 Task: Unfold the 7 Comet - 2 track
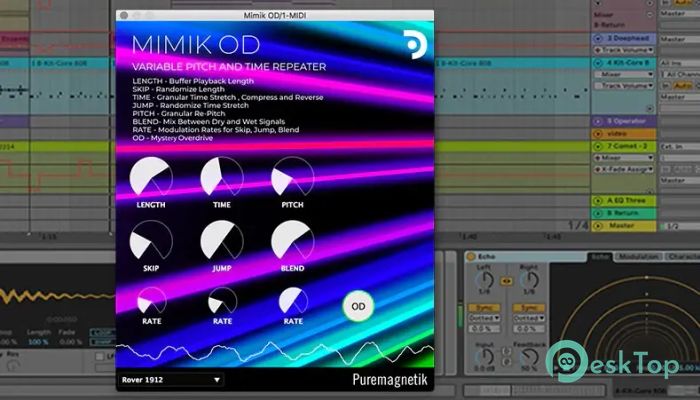pyautogui.click(x=598, y=146)
